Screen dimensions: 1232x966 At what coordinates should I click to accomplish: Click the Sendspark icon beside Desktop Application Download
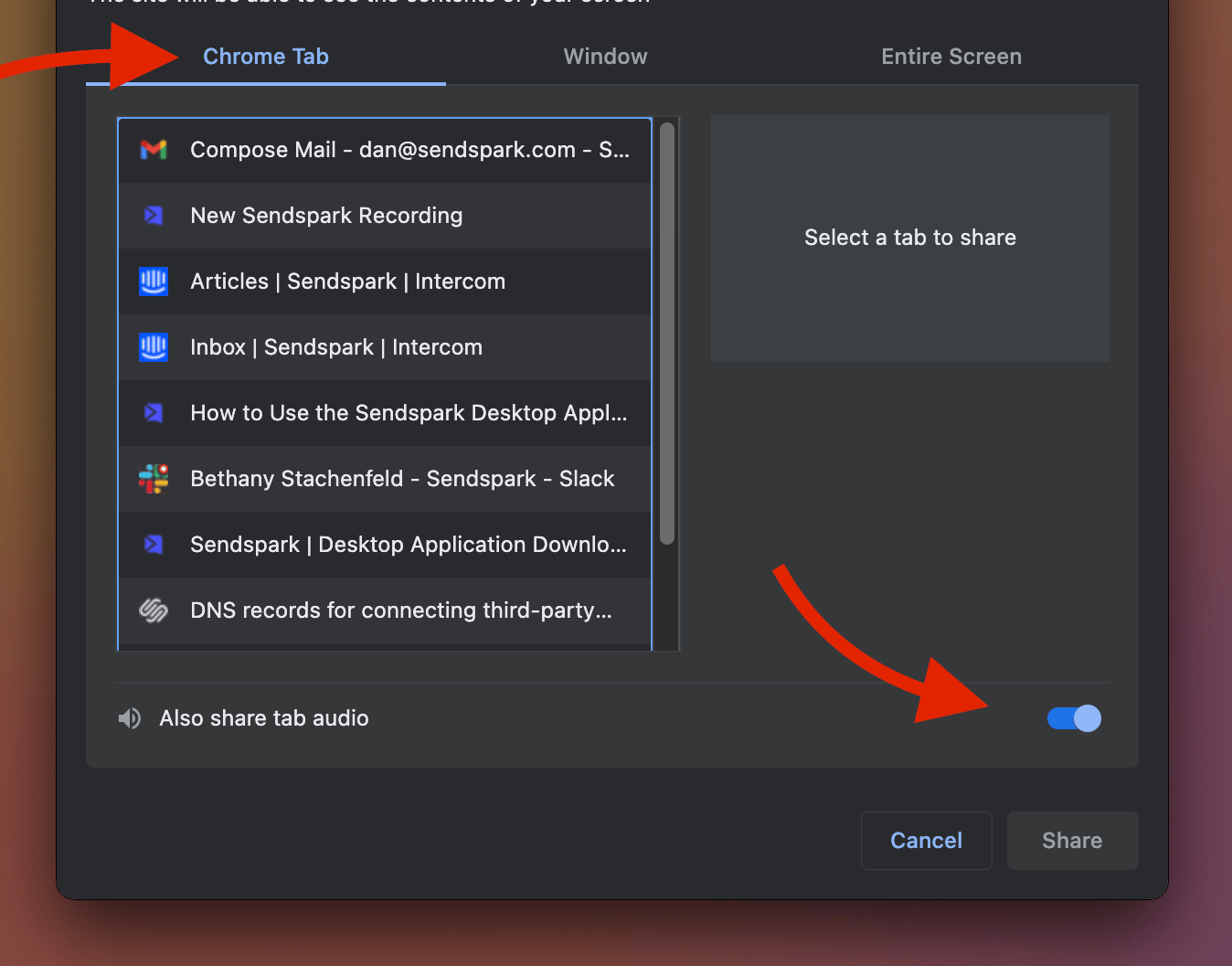coord(154,545)
